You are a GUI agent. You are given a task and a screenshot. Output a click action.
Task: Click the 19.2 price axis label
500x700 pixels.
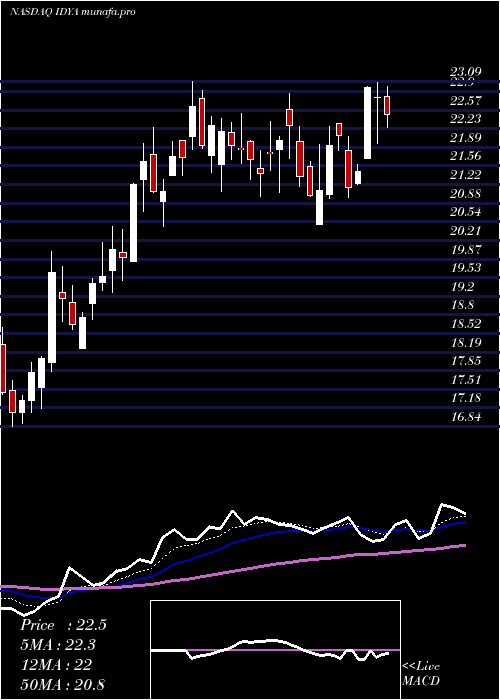[x=462, y=287]
